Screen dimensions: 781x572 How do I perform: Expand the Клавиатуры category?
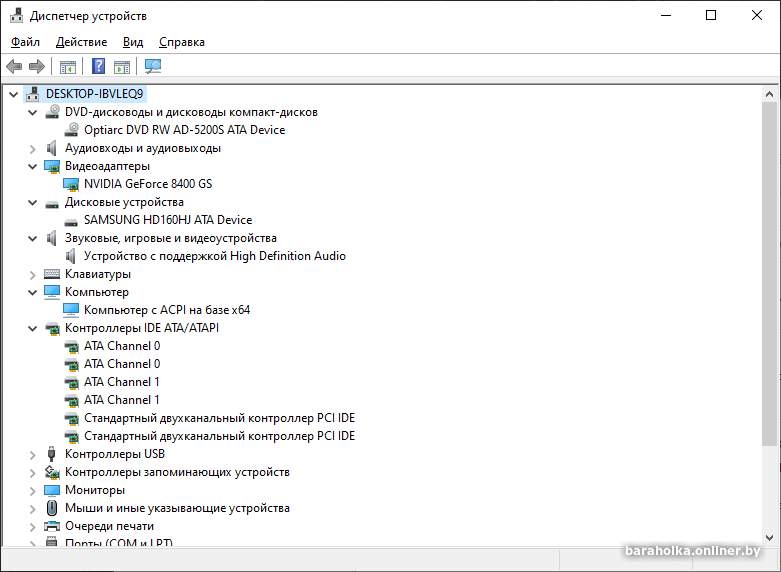32,275
